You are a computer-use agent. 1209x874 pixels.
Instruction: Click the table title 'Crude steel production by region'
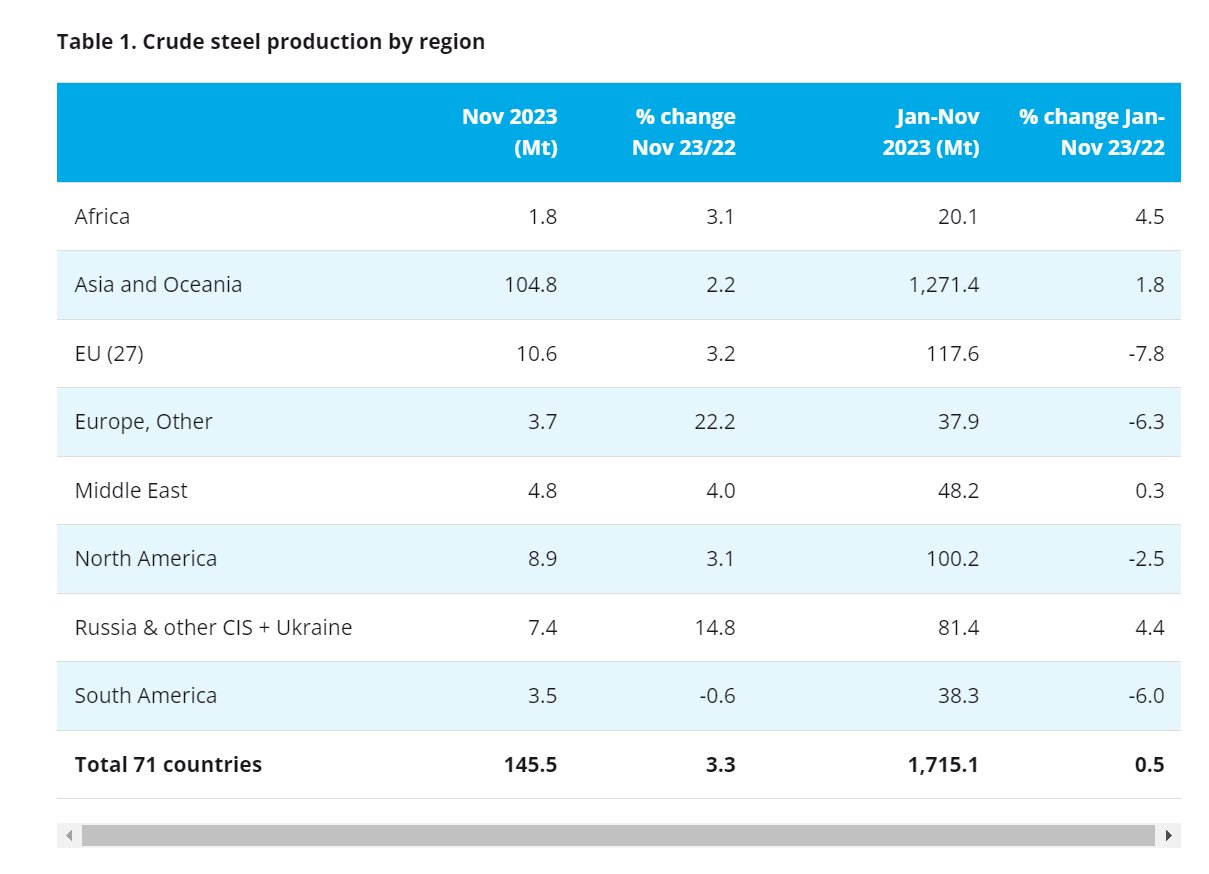pyautogui.click(x=270, y=42)
